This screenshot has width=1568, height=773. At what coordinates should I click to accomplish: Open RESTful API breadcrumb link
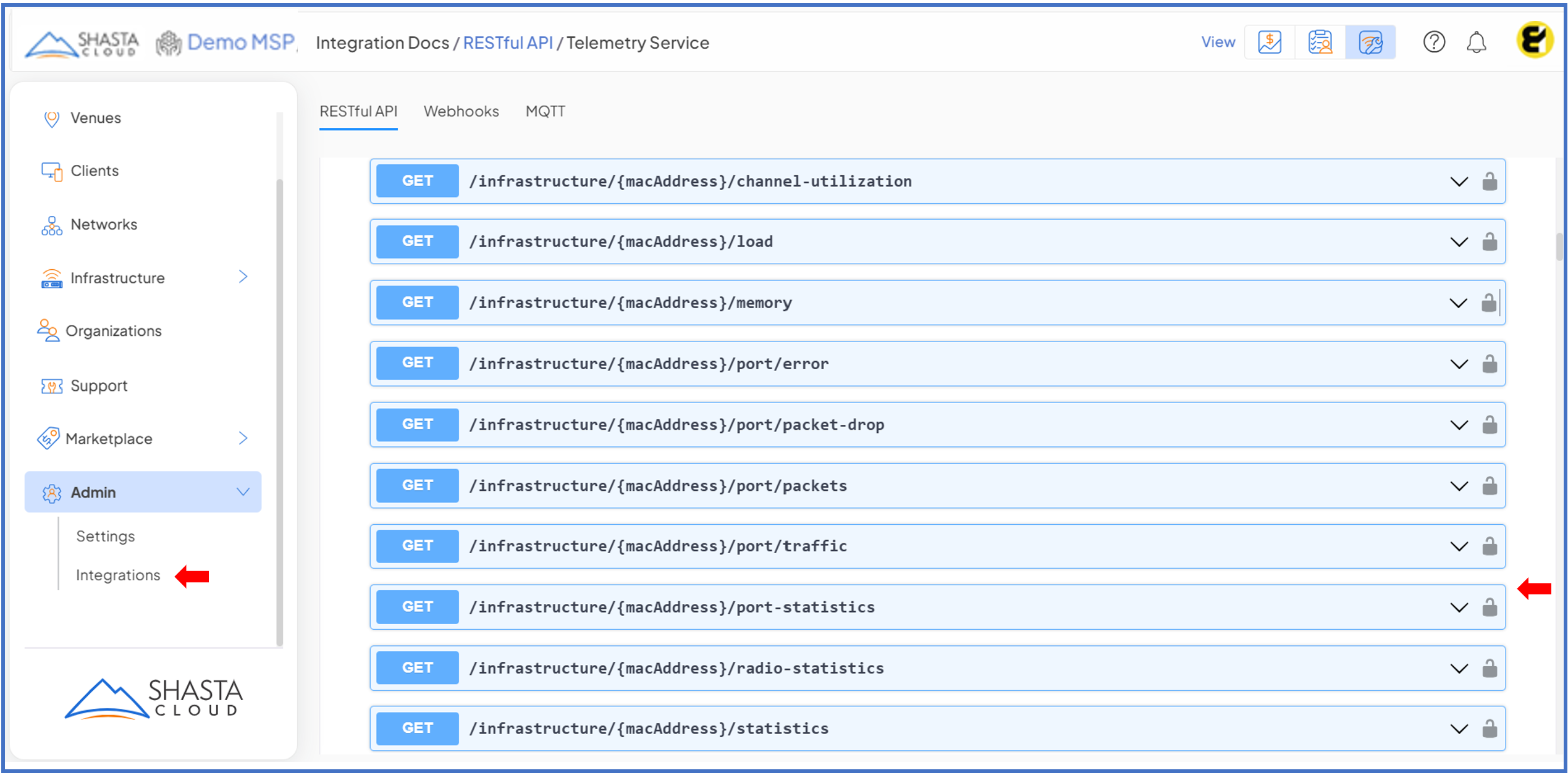tap(507, 43)
